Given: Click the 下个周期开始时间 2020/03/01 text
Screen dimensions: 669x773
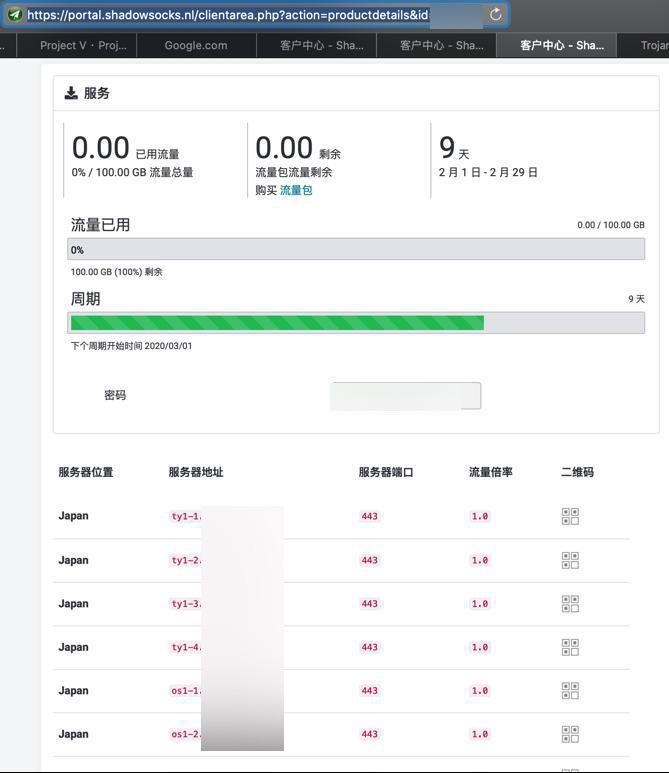Looking at the screenshot, I should 131,346.
